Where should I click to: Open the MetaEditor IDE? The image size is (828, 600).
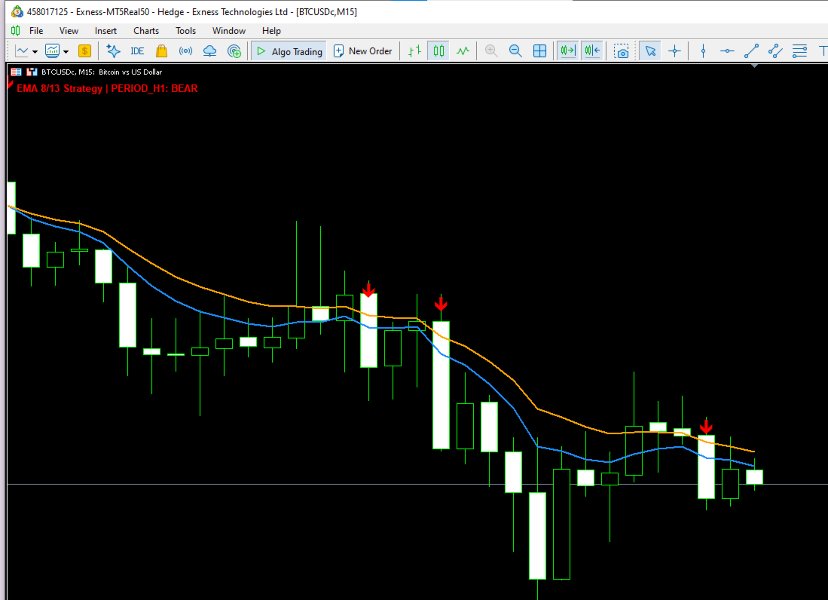pos(137,51)
